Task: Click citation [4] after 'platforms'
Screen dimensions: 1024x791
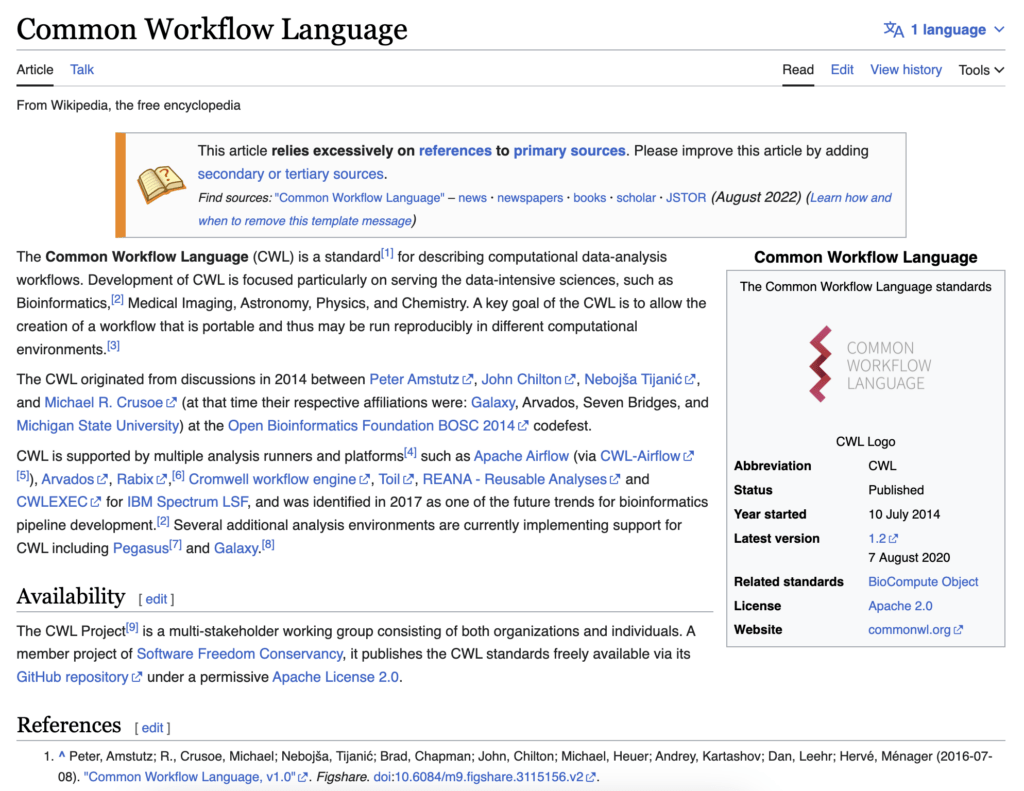Action: click(410, 452)
